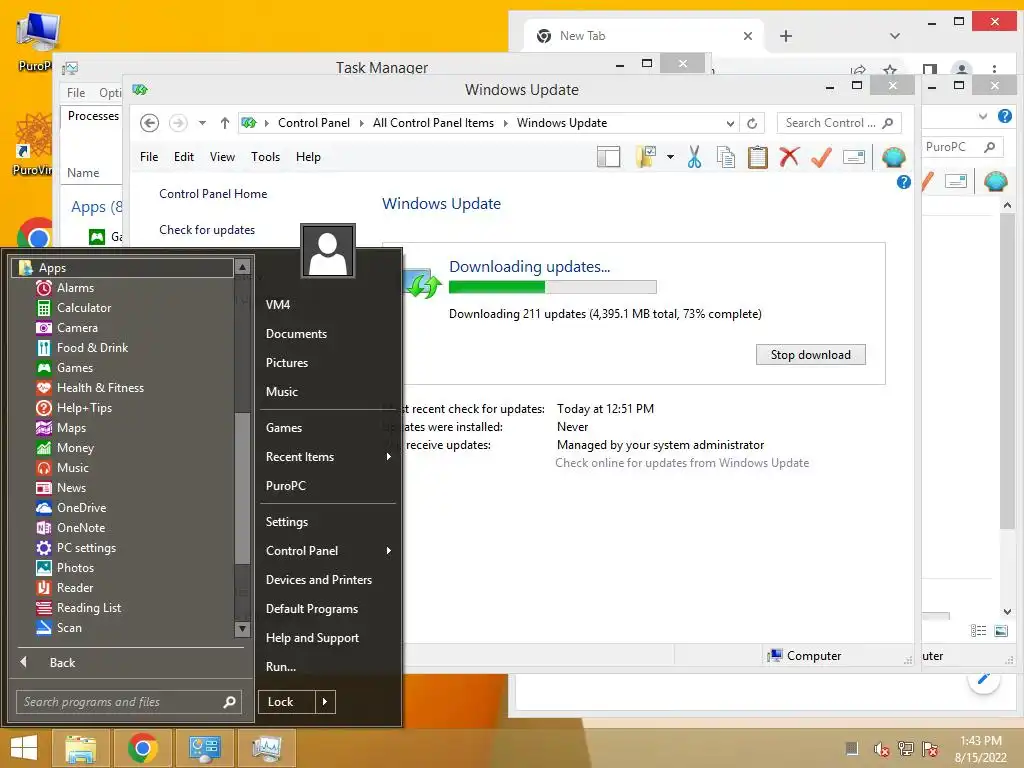1024x768 pixels.
Task: Click the red X Delete toolbar icon
Action: pos(790,157)
